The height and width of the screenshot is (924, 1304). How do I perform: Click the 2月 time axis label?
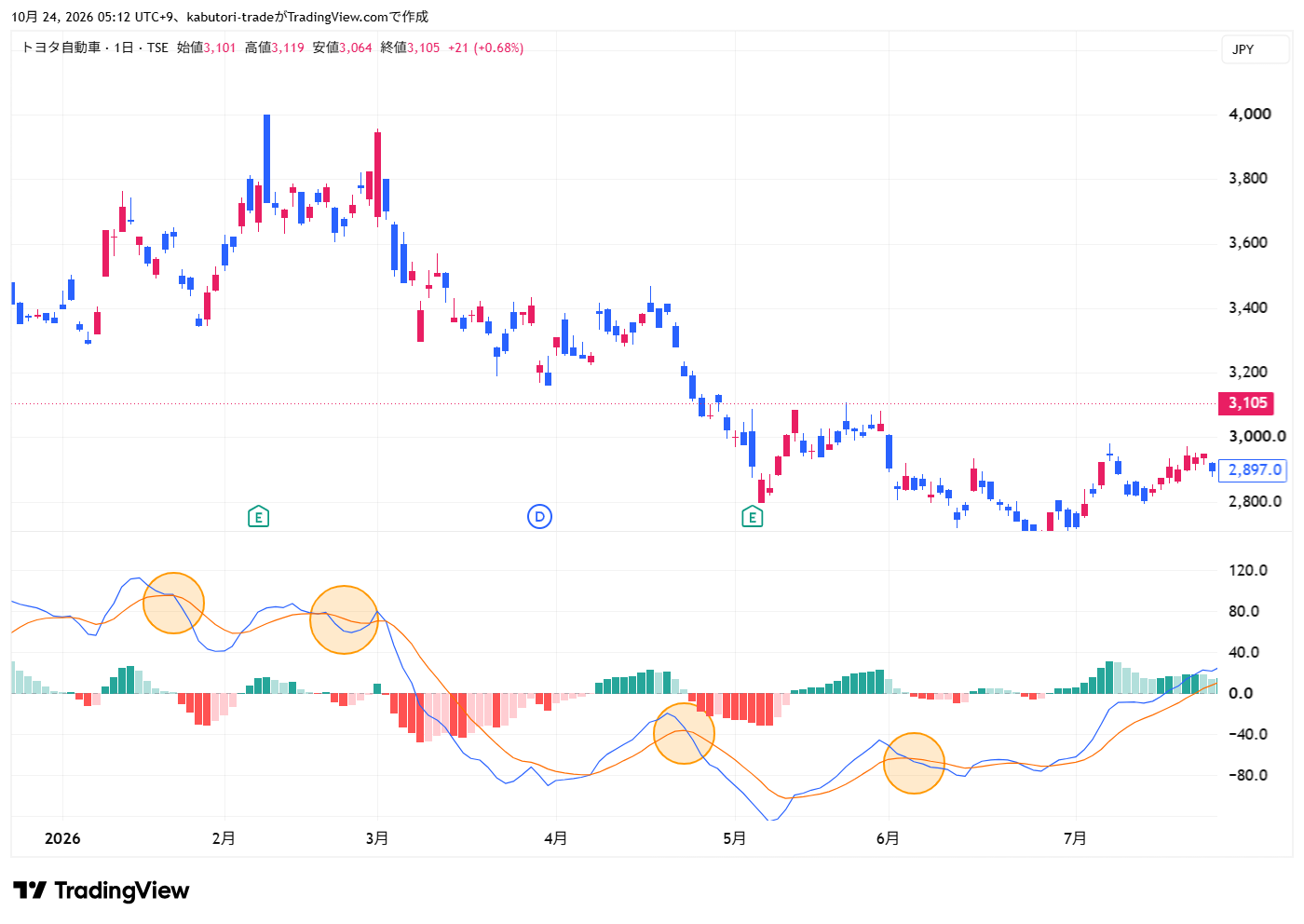point(224,838)
